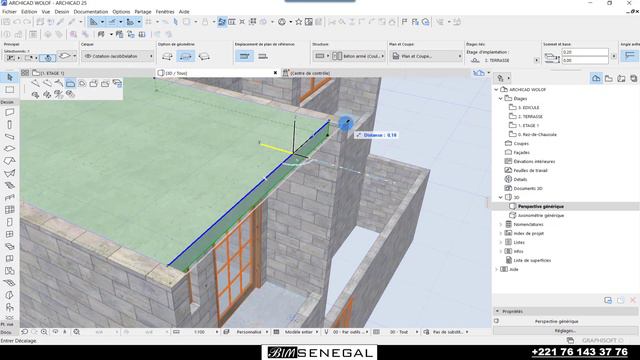Click the Redo icon in toolbar
Screen dimensions: 640x360
27,22
